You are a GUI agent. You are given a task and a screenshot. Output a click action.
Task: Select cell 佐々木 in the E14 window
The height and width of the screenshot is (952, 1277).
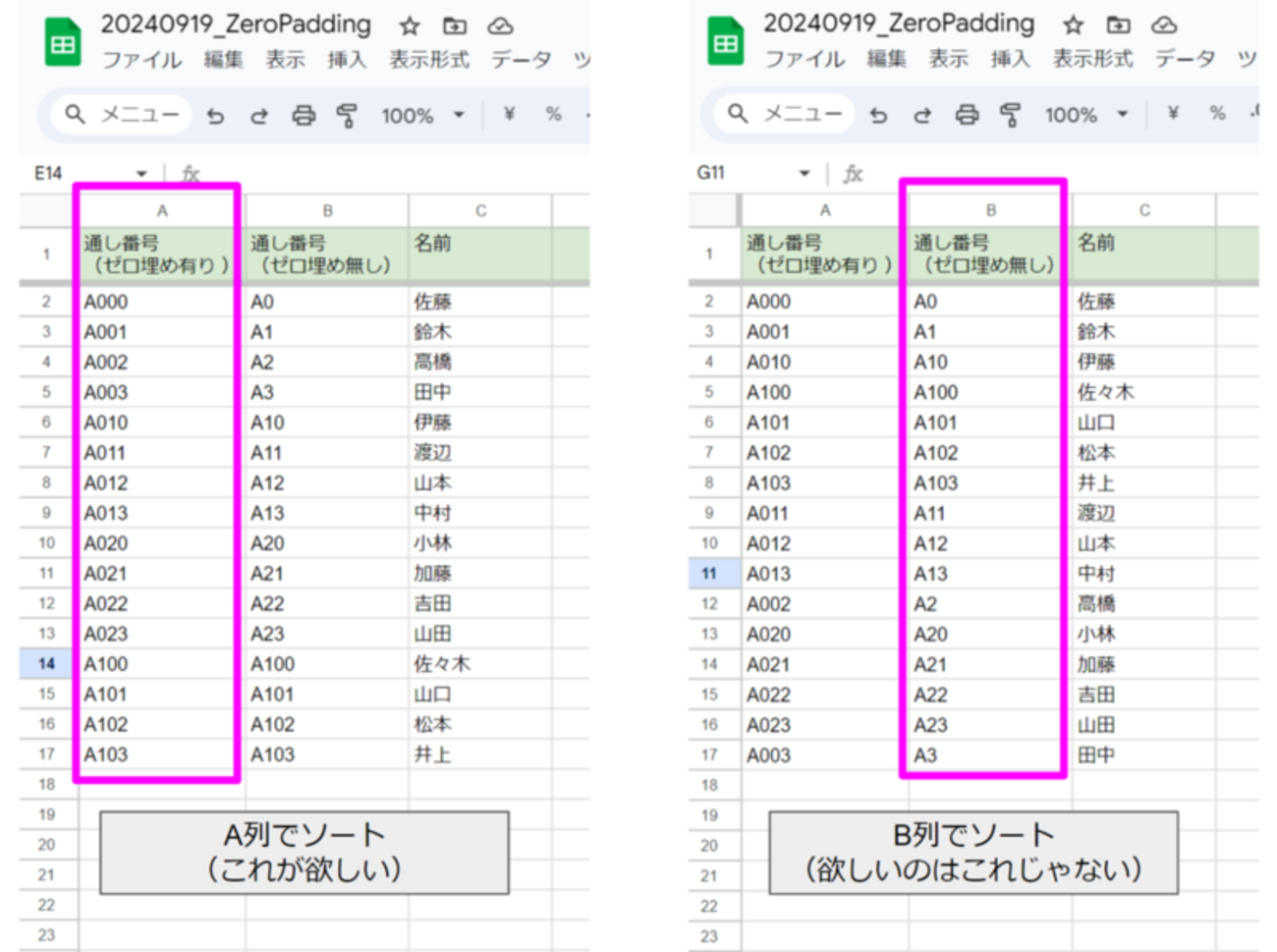click(x=480, y=664)
